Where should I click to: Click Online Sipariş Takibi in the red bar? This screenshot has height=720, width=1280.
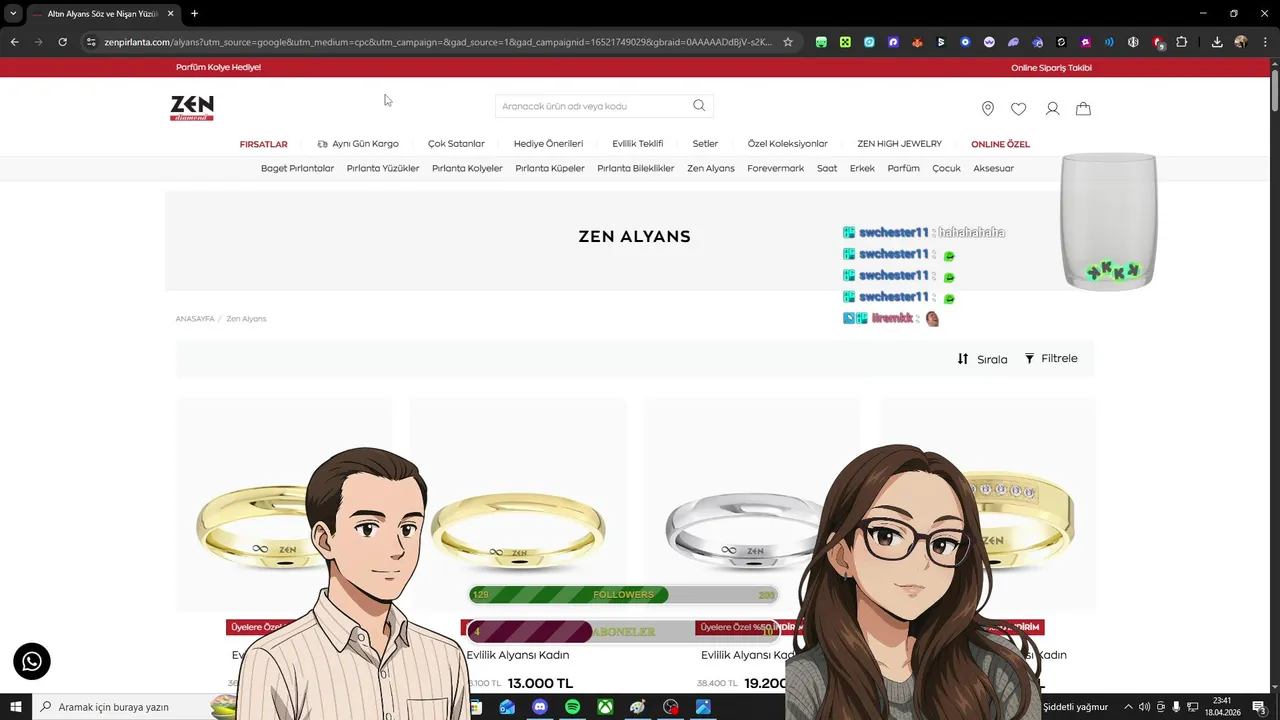point(1051,68)
